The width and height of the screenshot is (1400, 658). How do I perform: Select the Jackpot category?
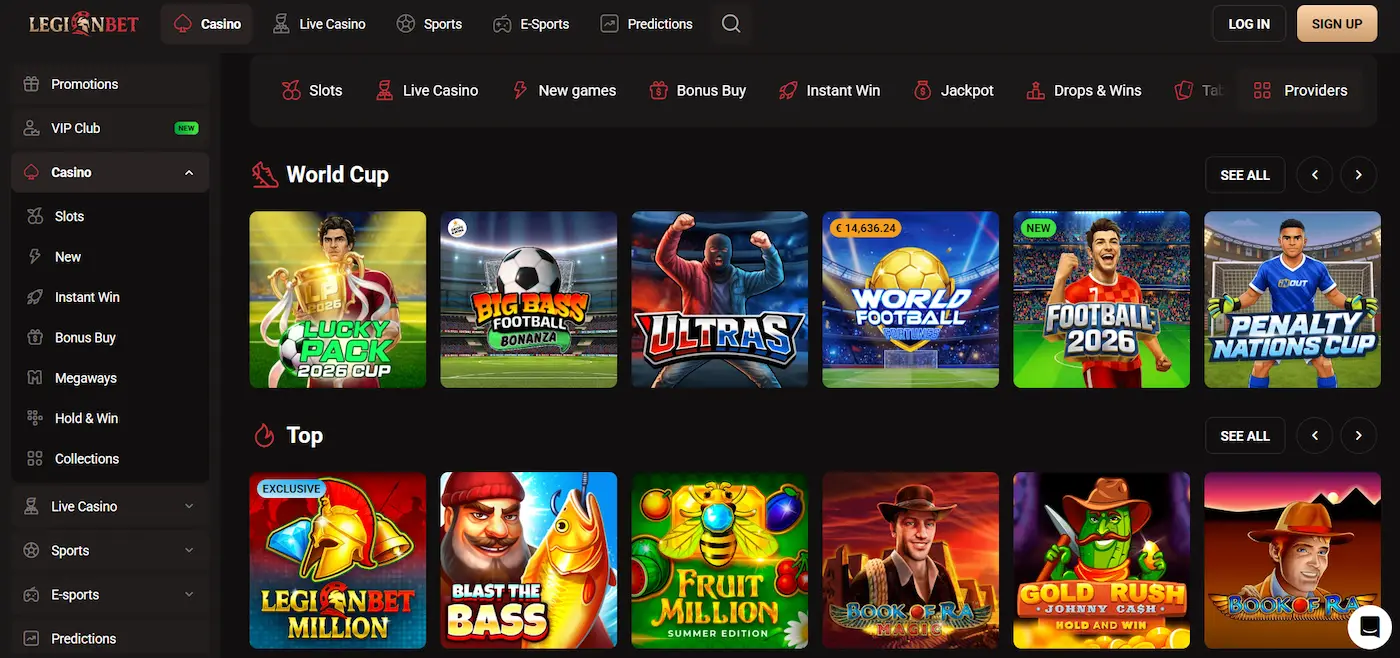click(x=953, y=90)
